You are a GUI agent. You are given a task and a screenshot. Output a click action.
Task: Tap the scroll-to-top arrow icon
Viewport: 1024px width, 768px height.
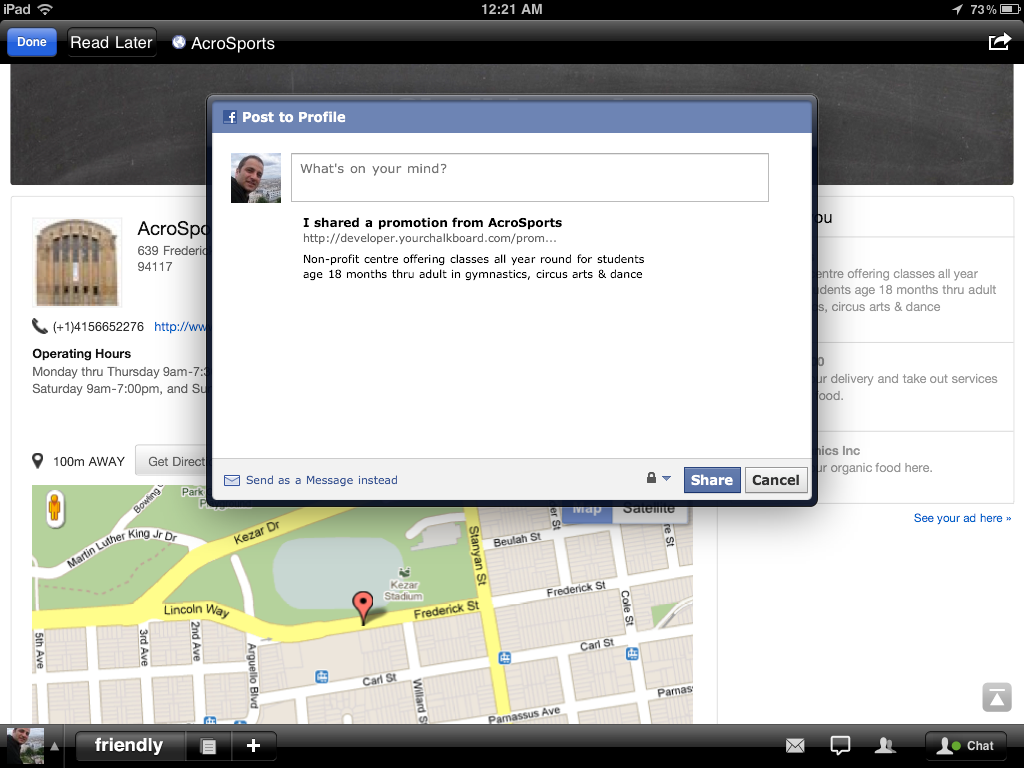tap(997, 697)
